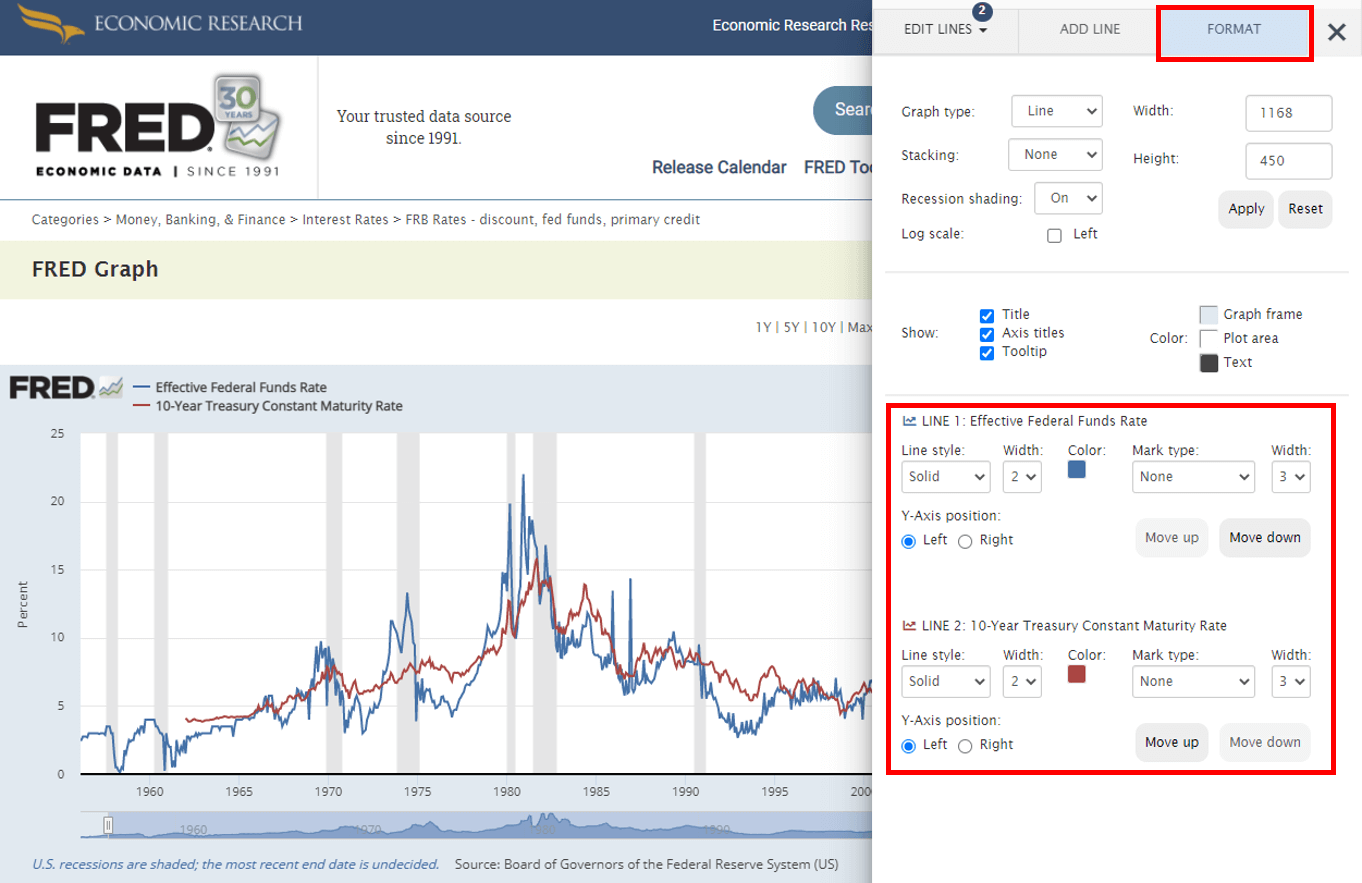Change the Plot area color swatch
Screen dimensions: 1362x883
1208,339
